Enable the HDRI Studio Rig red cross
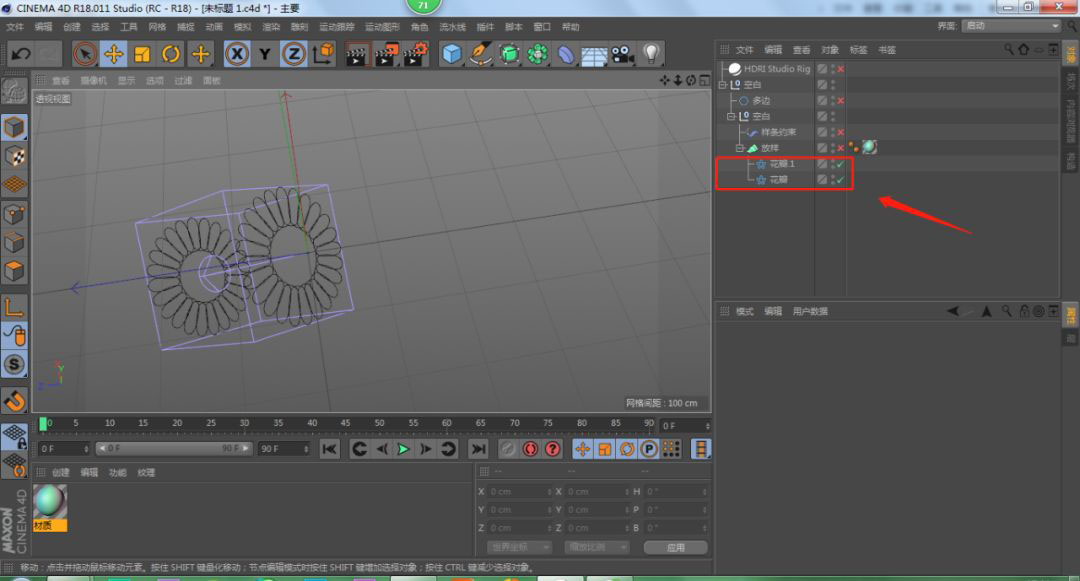1080x581 pixels. point(840,69)
